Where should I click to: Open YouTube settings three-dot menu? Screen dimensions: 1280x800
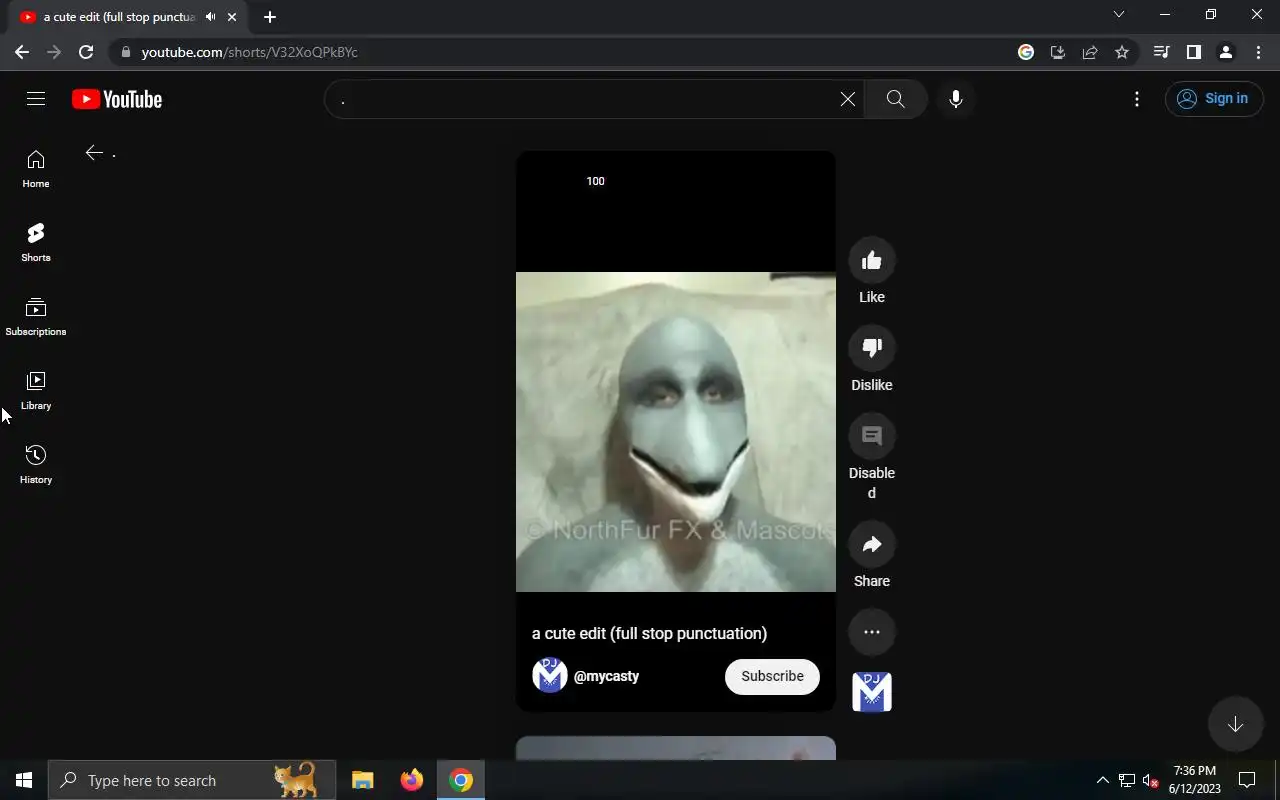click(1137, 99)
